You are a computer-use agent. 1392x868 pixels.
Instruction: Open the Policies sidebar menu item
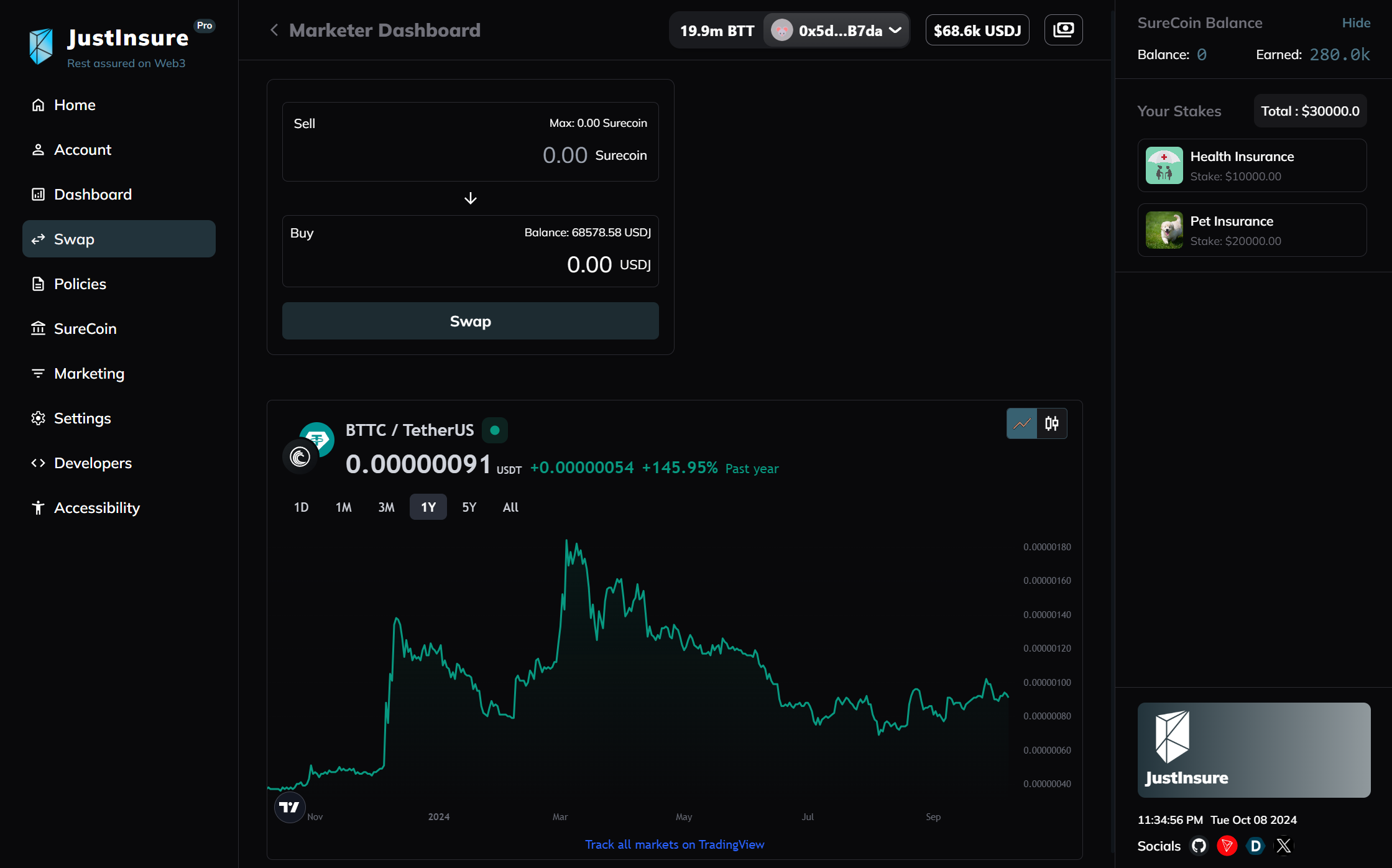coord(80,284)
